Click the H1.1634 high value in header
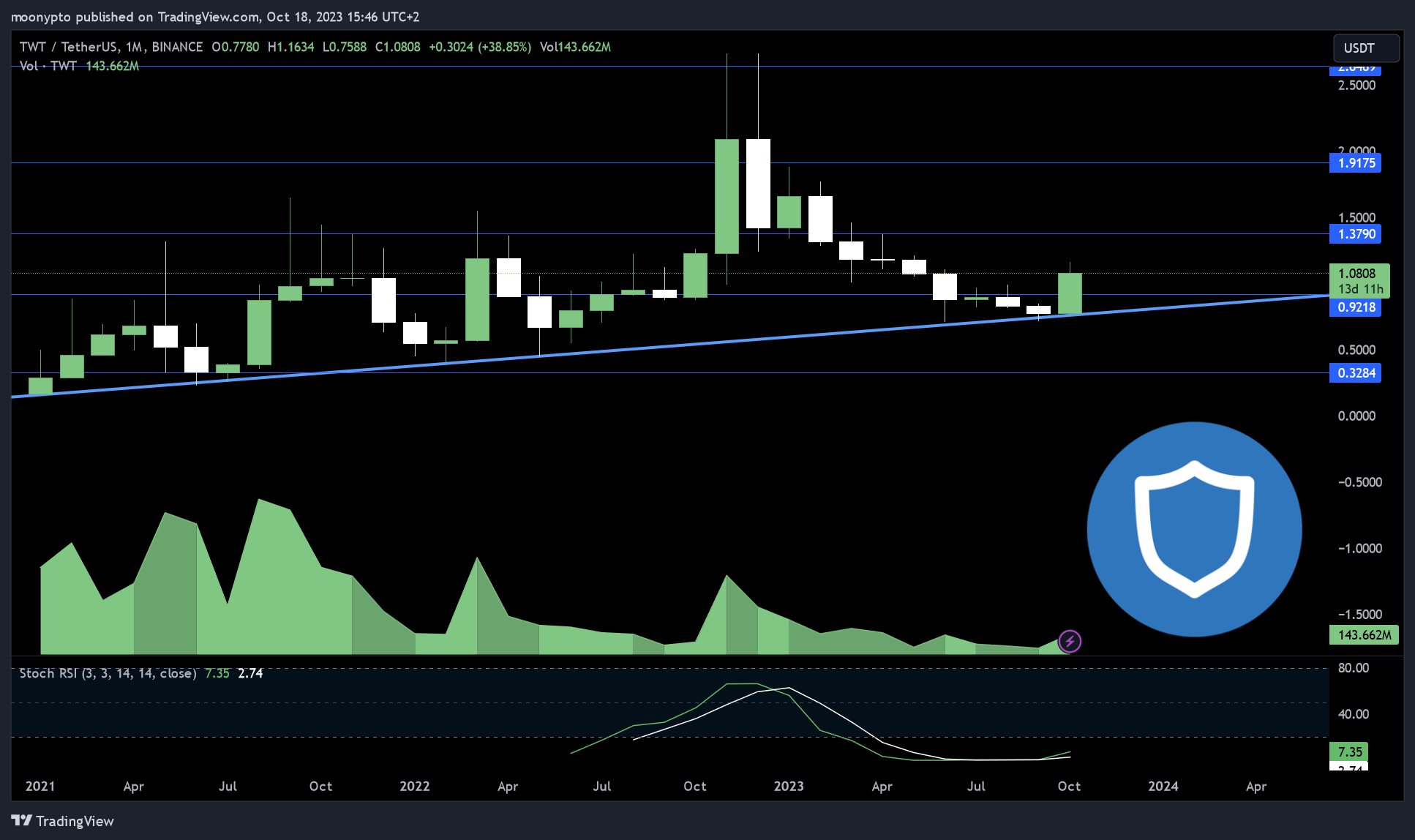Image resolution: width=1415 pixels, height=840 pixels. pos(290,47)
